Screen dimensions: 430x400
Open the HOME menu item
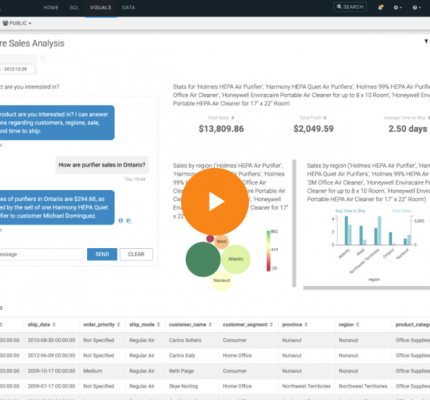point(51,7)
